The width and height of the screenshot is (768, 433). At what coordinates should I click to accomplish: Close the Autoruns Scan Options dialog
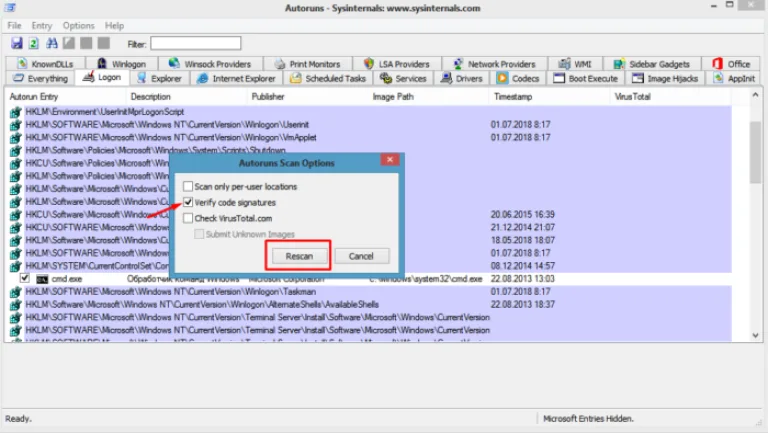390,160
